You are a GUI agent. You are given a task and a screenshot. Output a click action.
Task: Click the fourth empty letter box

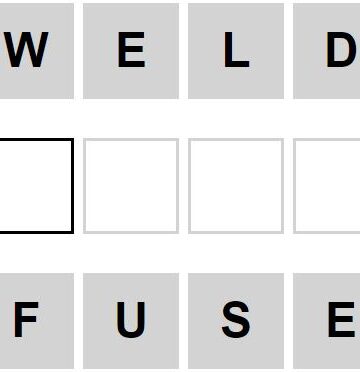327,186
